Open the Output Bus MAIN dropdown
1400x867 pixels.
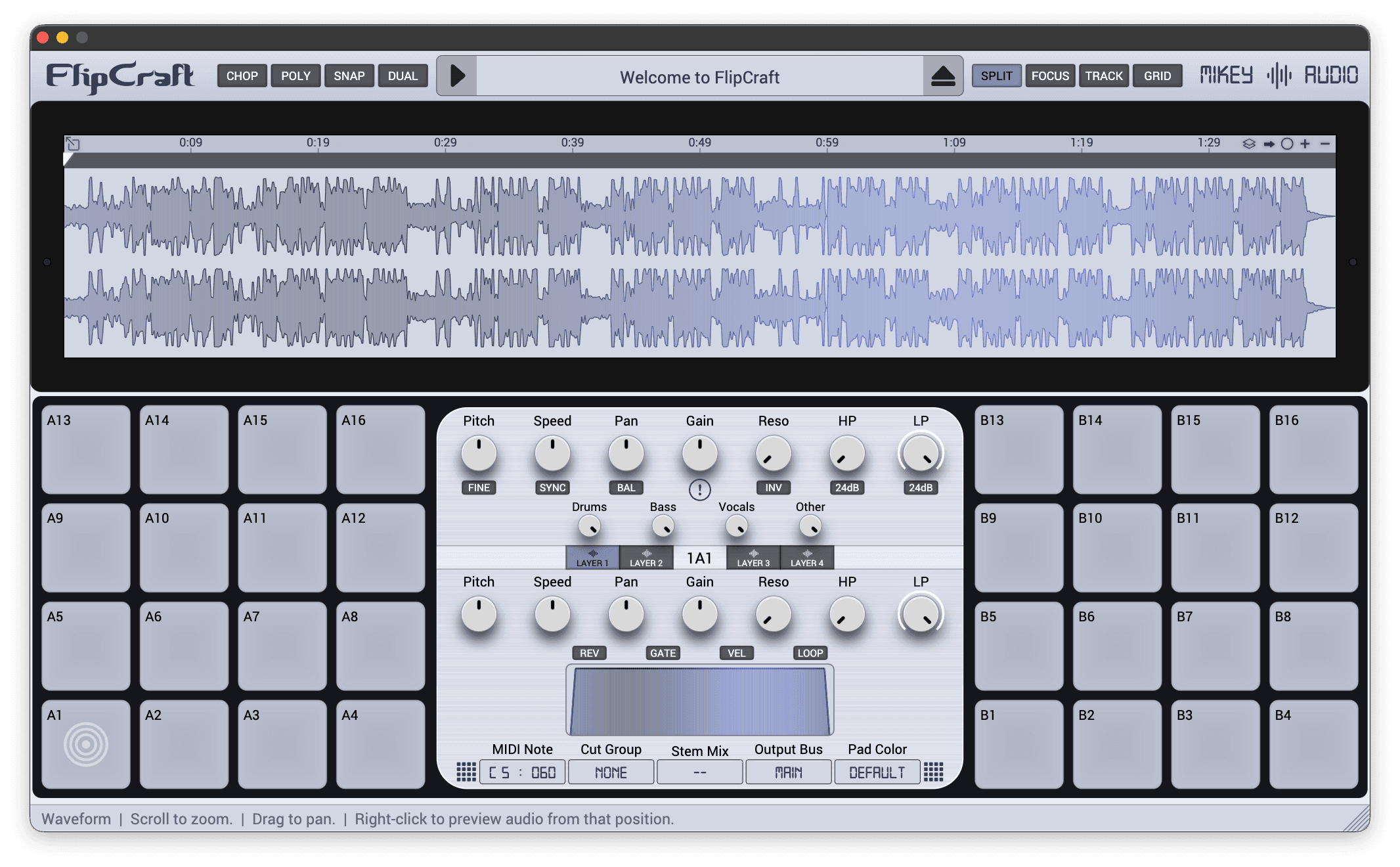click(x=788, y=772)
